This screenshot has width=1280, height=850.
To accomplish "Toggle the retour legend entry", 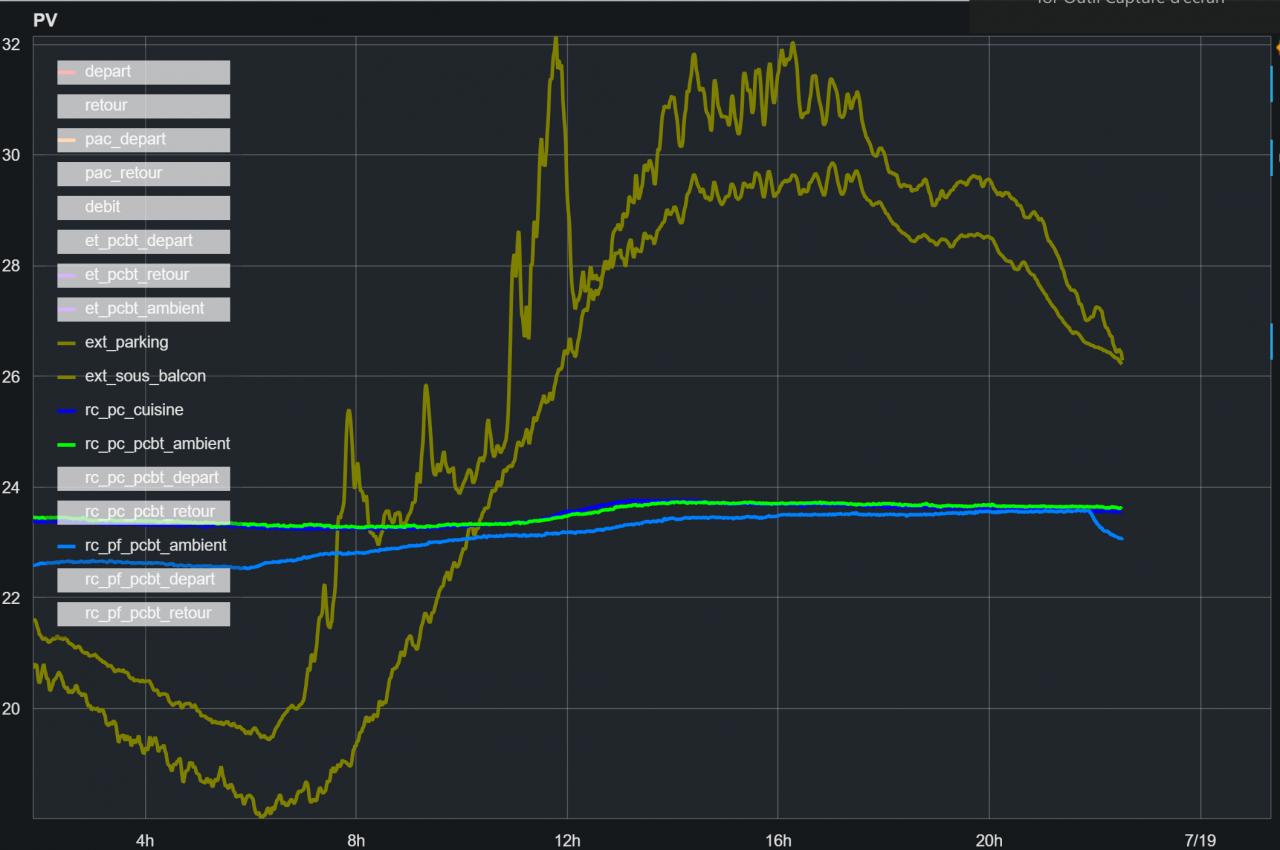I will [x=143, y=106].
